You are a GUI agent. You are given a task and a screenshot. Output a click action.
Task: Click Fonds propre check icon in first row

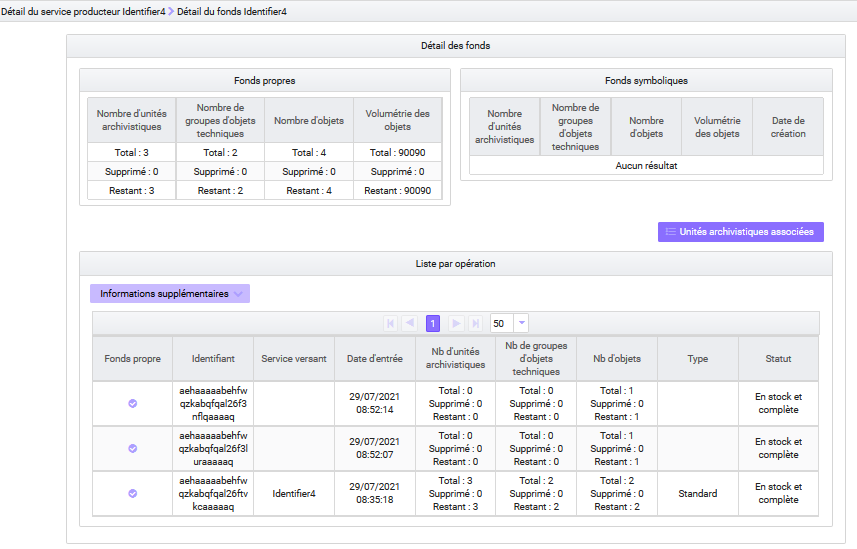(133, 403)
